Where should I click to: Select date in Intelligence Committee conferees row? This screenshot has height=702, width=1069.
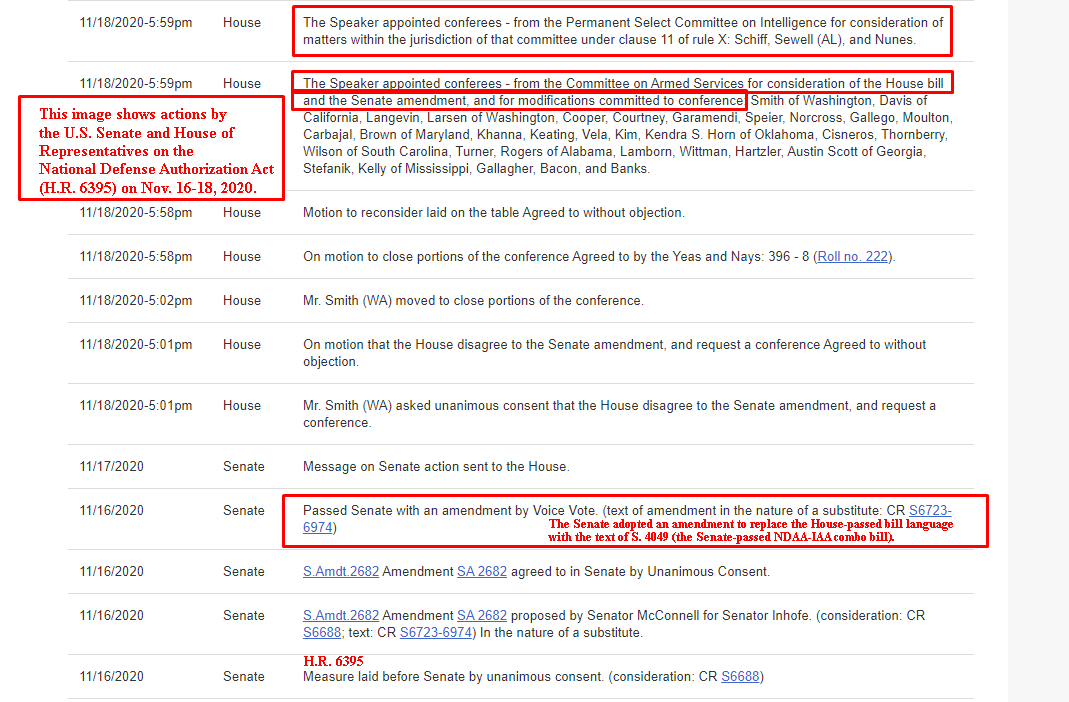click(136, 22)
